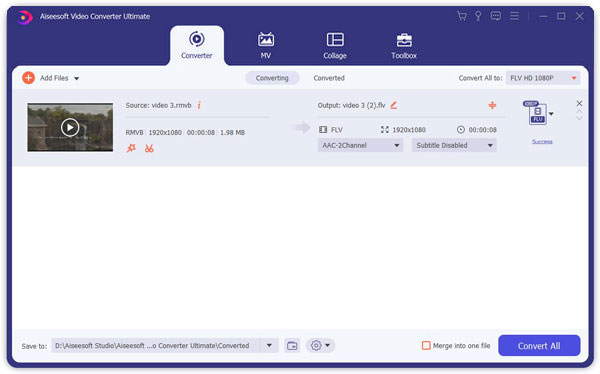600x374 pixels.
Task: Click the orange Add Files plus icon
Action: 28,78
